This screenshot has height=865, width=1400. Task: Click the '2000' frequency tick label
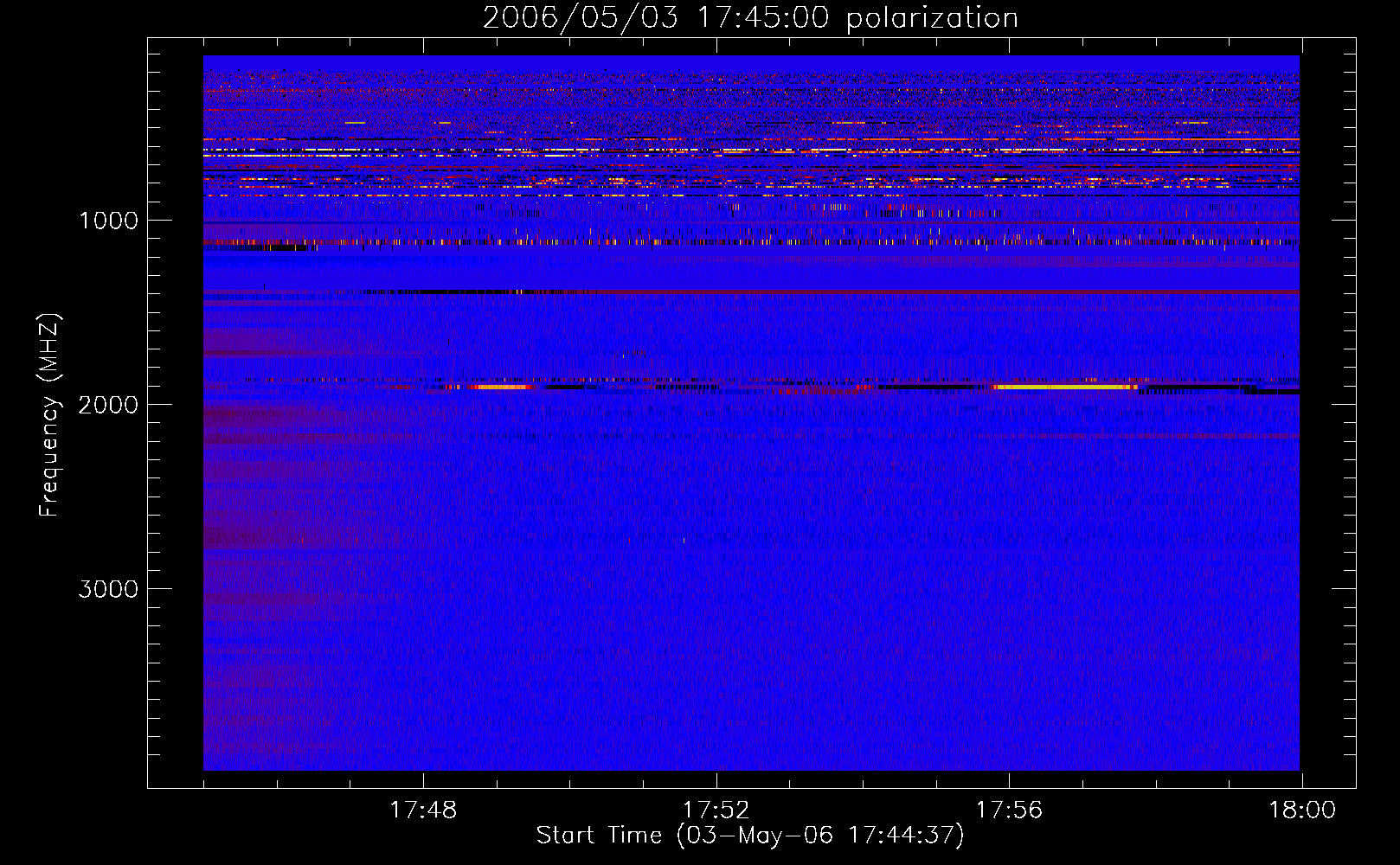pyautogui.click(x=108, y=405)
